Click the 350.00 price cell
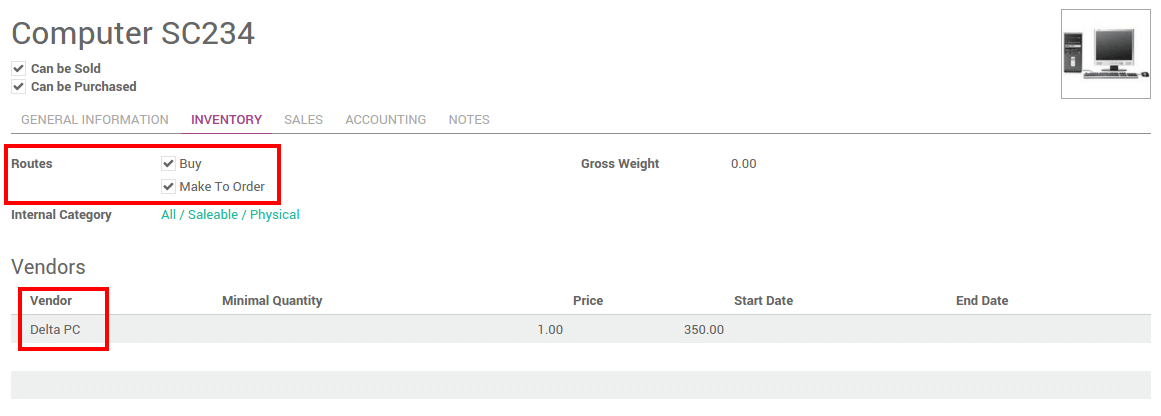The width and height of the screenshot is (1161, 416). click(x=704, y=330)
